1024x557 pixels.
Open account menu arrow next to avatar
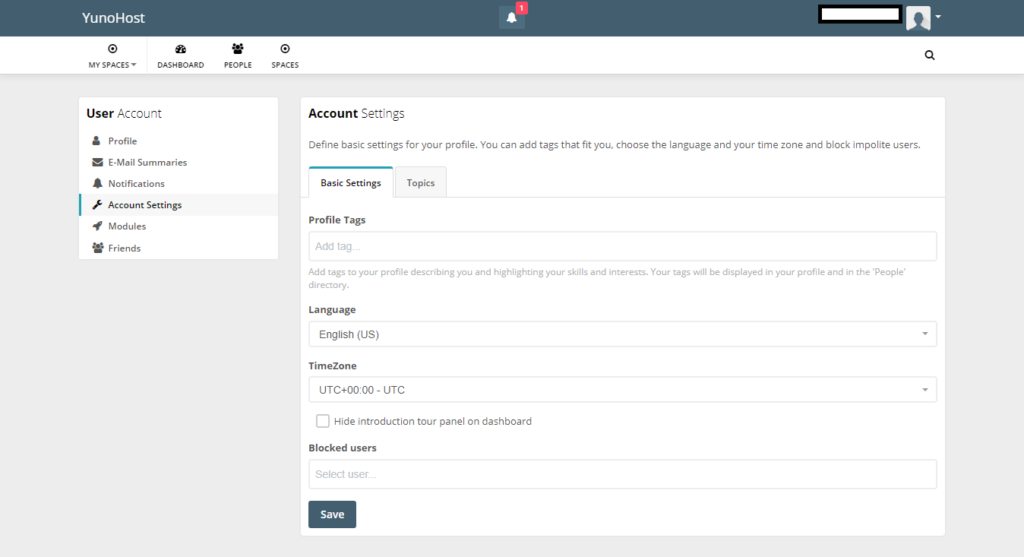(938, 17)
